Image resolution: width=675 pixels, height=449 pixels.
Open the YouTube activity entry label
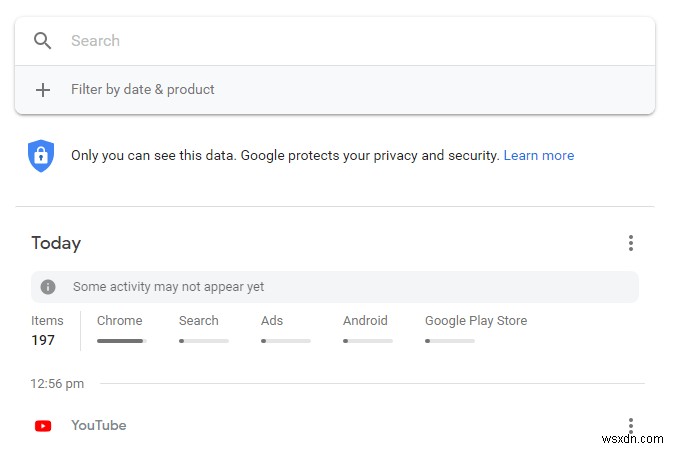pos(99,425)
